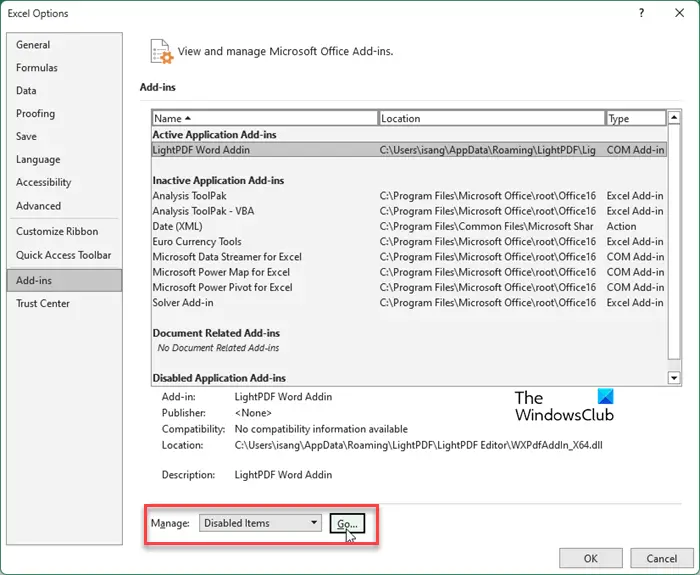Open Proofing settings
Screen dimensions: 700x575
tap(64, 113)
